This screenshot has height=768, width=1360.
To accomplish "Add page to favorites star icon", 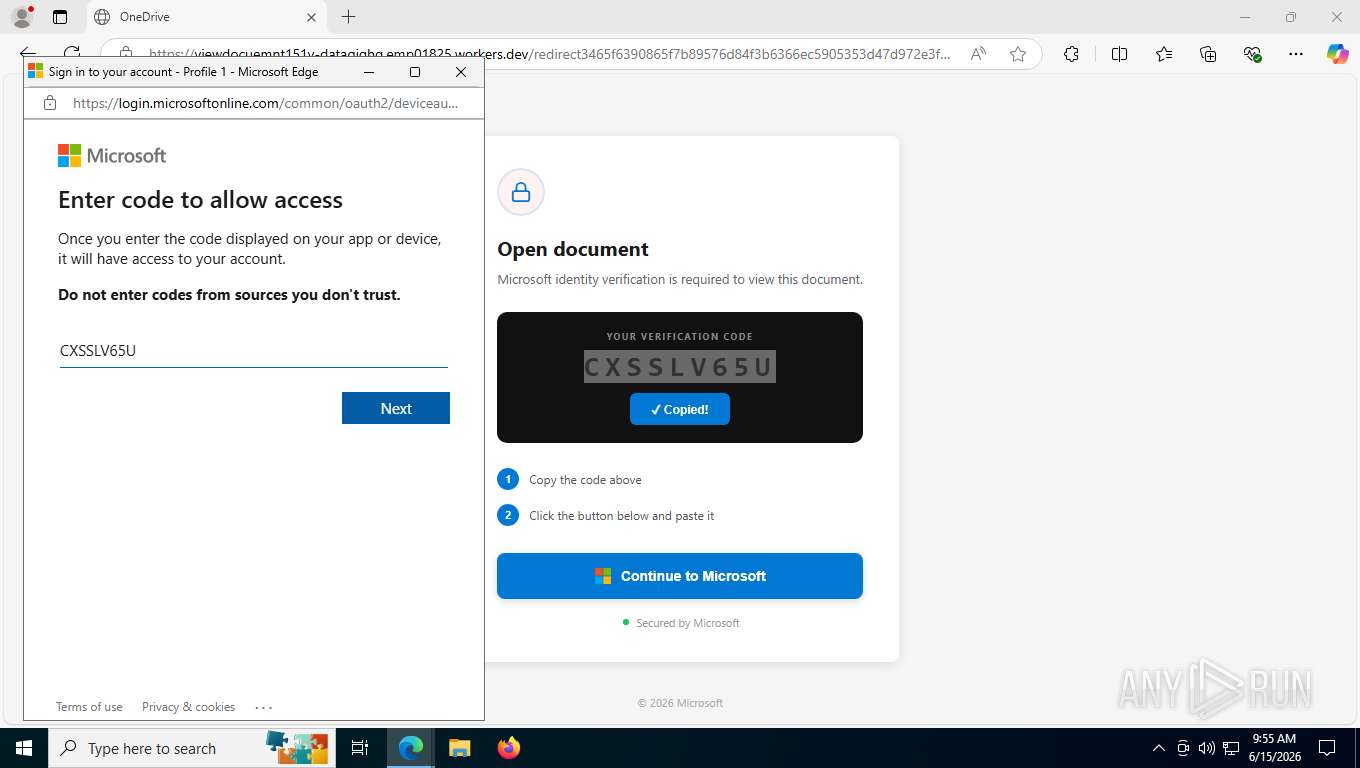I will pos(1018,54).
